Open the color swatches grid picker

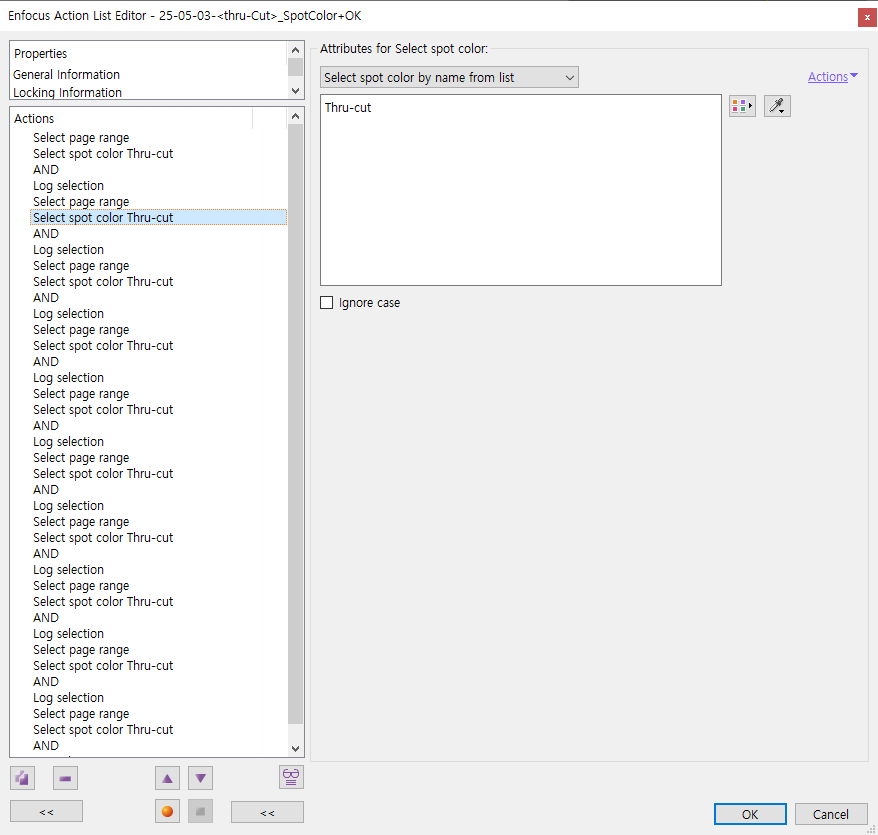tap(741, 106)
